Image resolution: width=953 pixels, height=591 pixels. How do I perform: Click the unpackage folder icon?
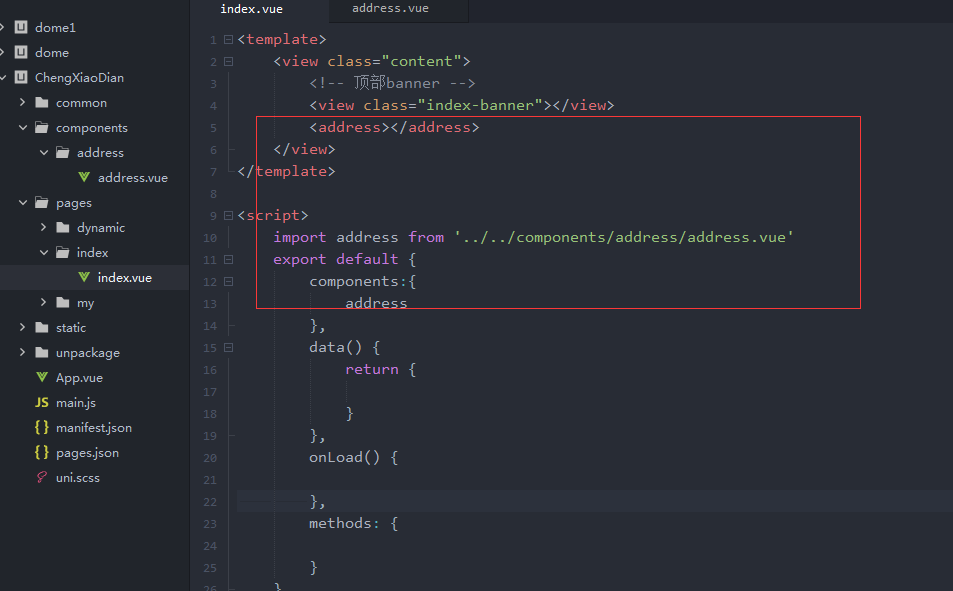pyautogui.click(x=42, y=352)
